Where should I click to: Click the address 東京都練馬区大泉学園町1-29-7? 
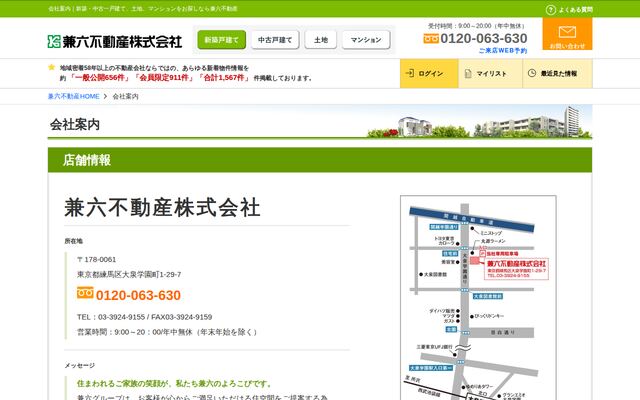tap(129, 274)
